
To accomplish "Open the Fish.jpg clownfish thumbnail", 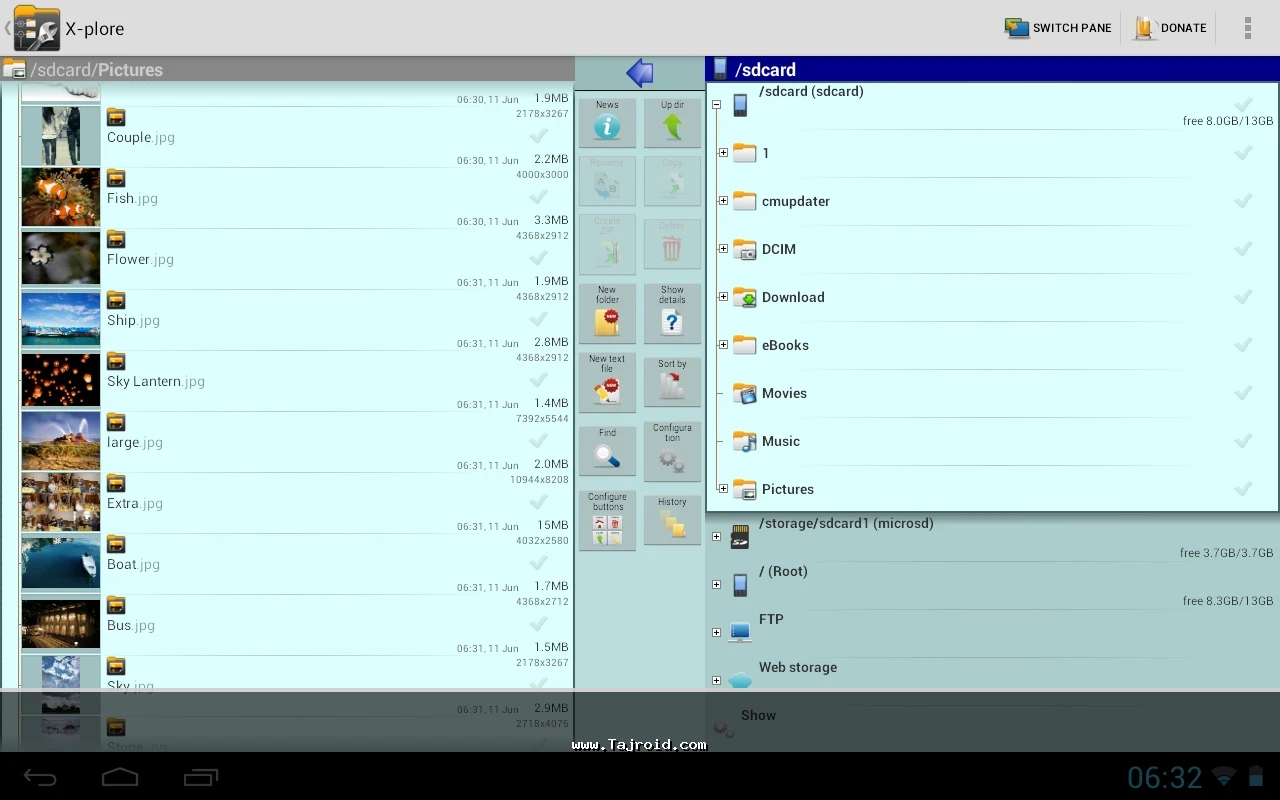I will point(61,197).
